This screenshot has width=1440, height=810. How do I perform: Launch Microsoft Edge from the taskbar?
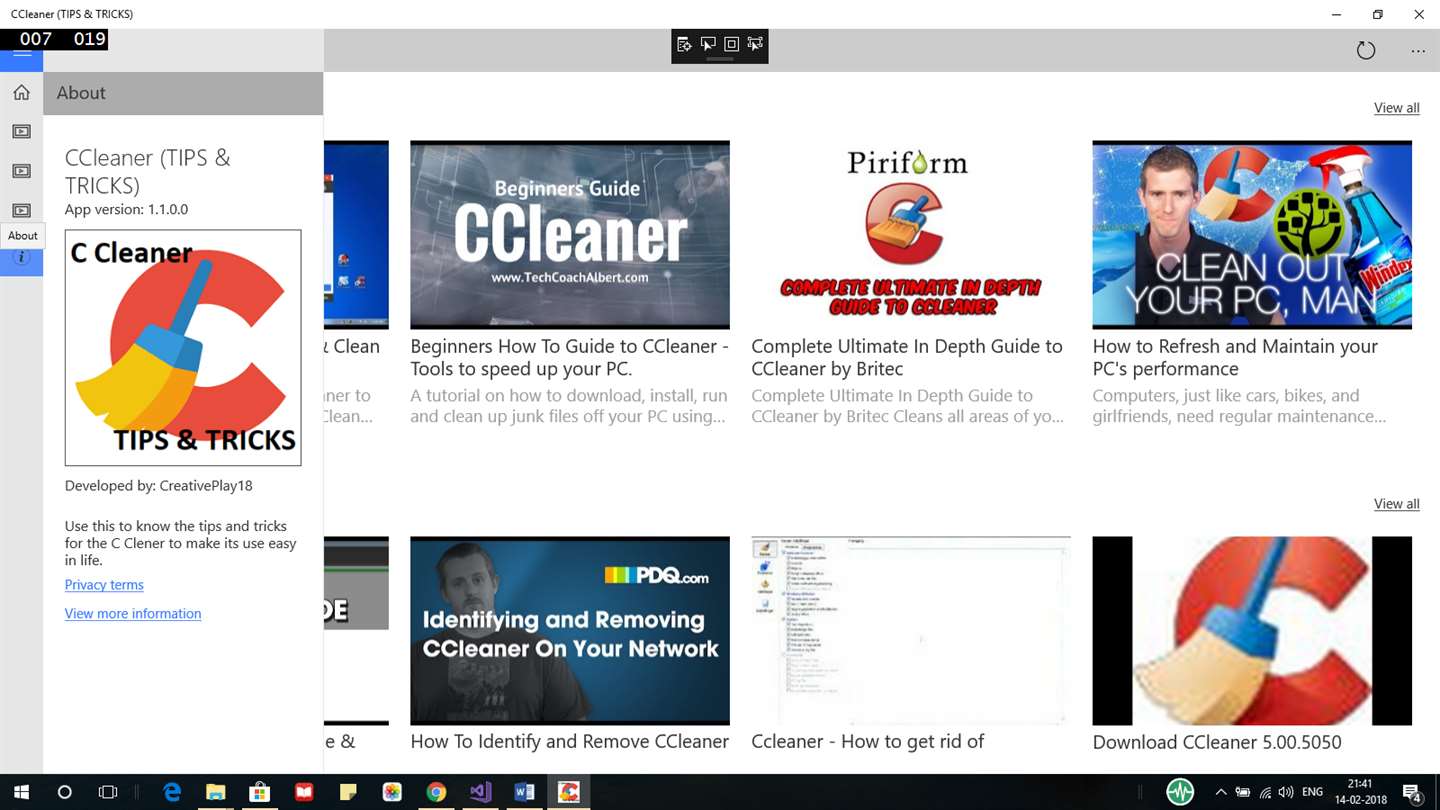pyautogui.click(x=172, y=792)
